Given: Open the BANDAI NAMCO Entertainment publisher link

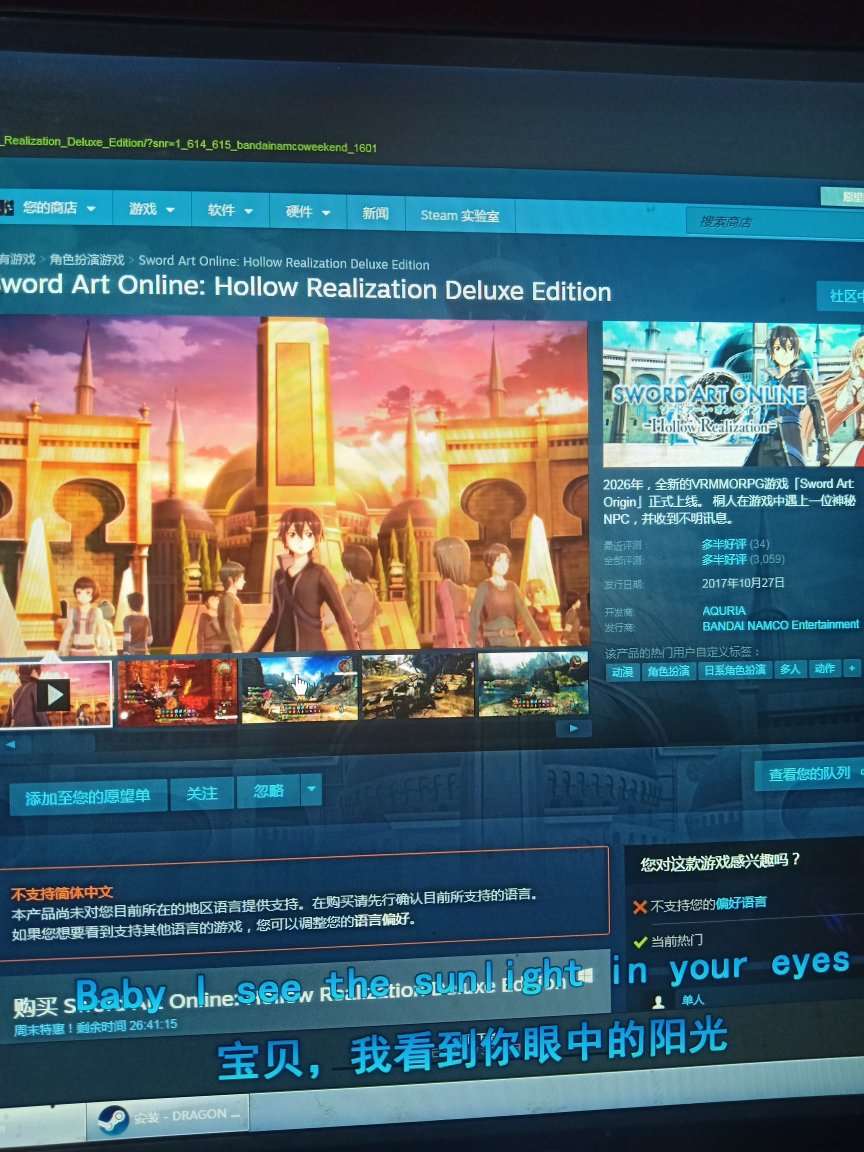Looking at the screenshot, I should [780, 625].
